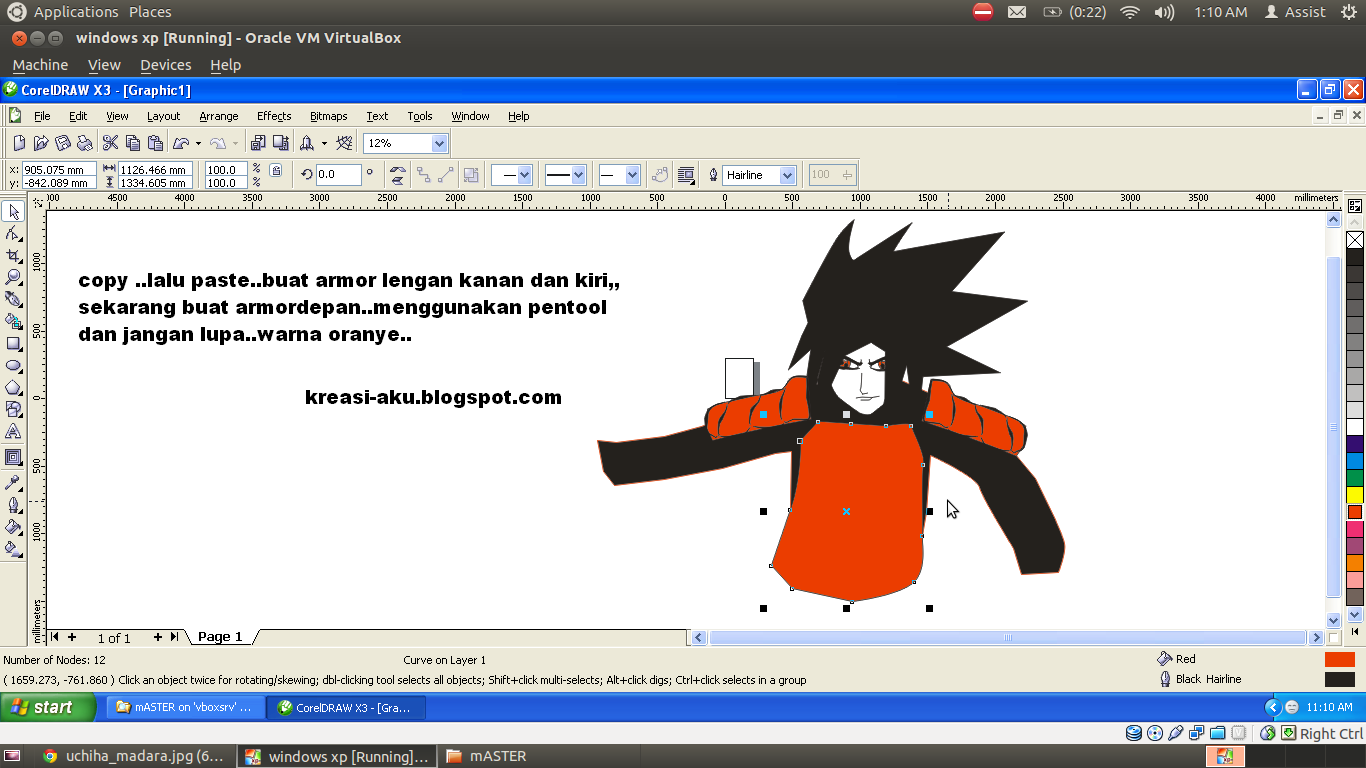Click the horizontal scrollbar thumb
The height and width of the screenshot is (768, 1366).
click(x=1008, y=637)
